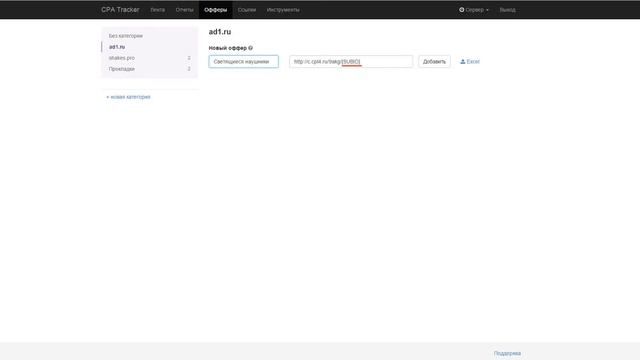Screen dimensions: 640x360
Task: Open the Ссылки menu item
Action: (x=247, y=10)
